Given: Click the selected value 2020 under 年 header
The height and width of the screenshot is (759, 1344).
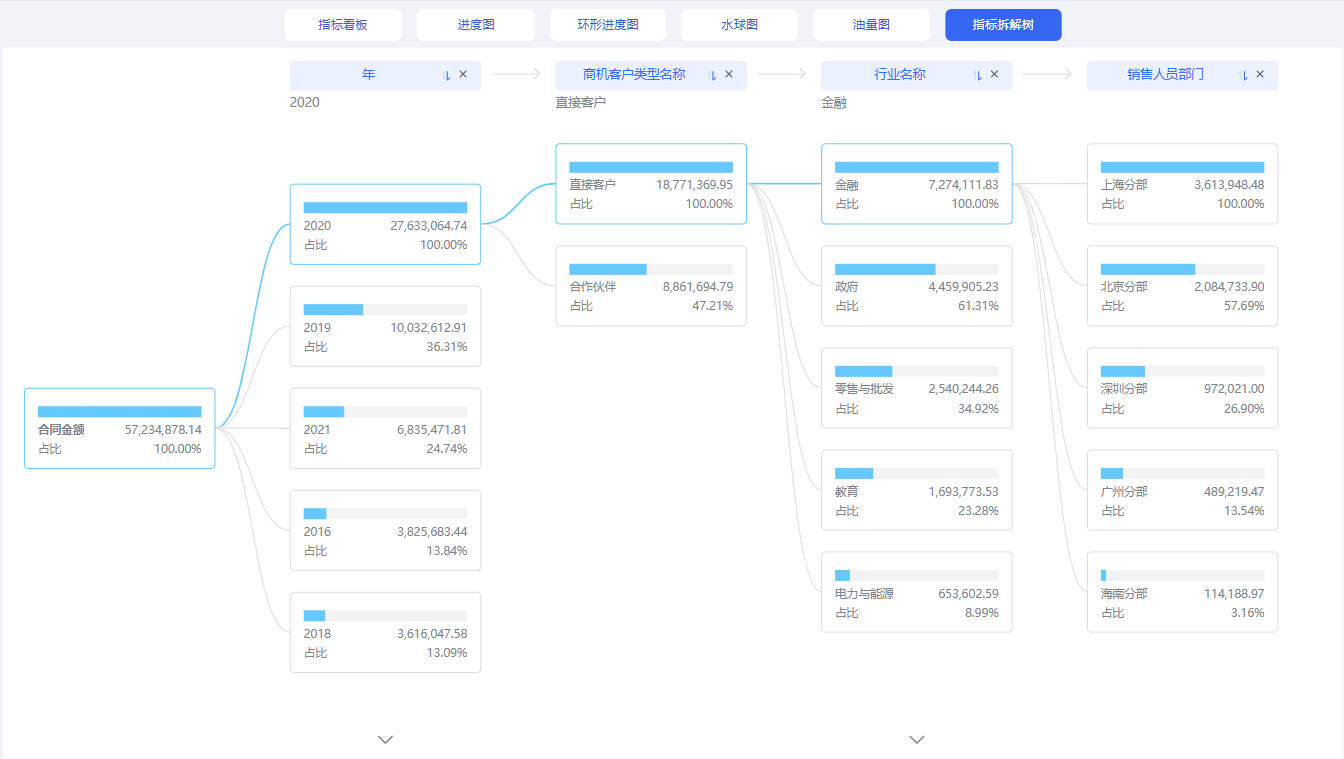Looking at the screenshot, I should [x=305, y=102].
